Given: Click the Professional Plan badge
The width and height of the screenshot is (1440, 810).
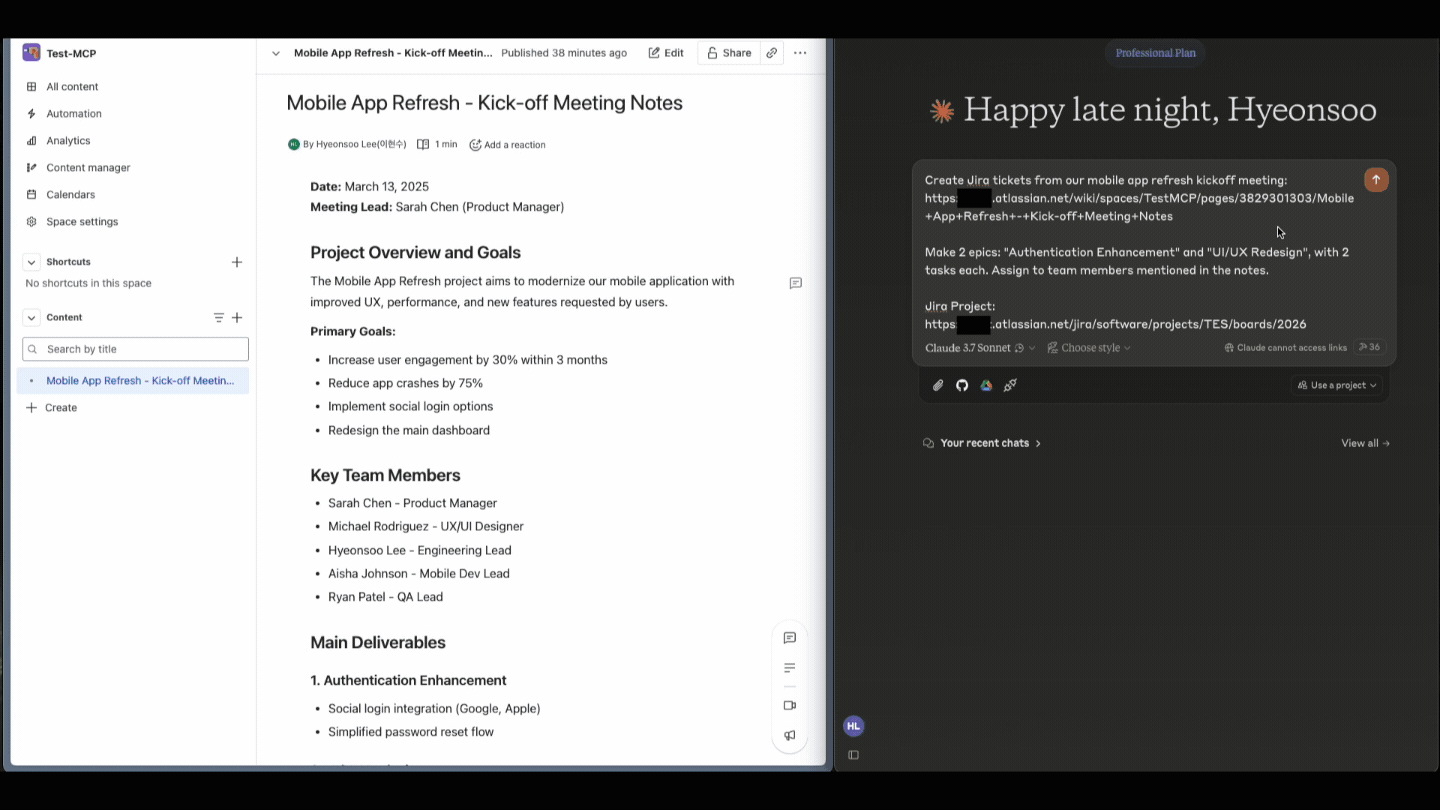Looking at the screenshot, I should (1156, 53).
